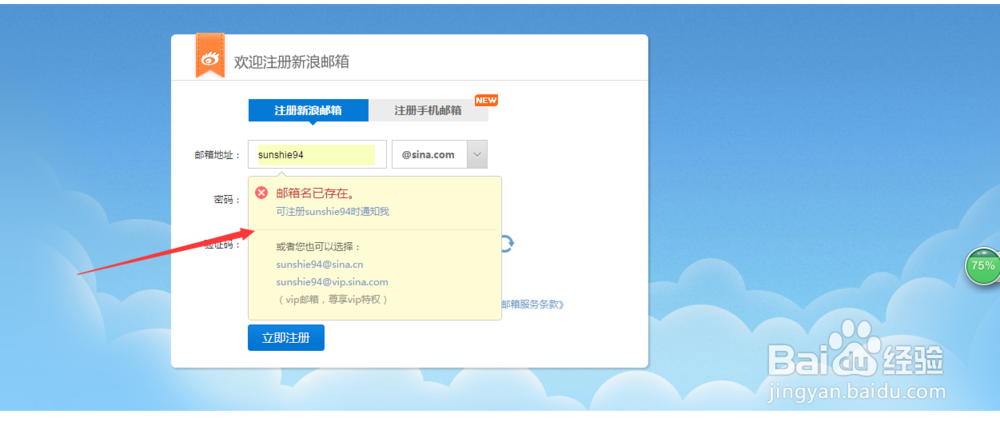Click the sunshie94 email name field
The height and width of the screenshot is (426, 1000).
318,155
